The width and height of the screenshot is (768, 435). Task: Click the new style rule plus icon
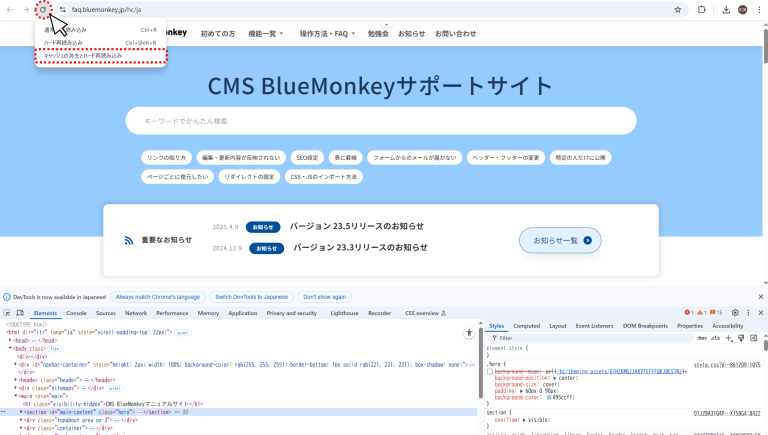[728, 338]
